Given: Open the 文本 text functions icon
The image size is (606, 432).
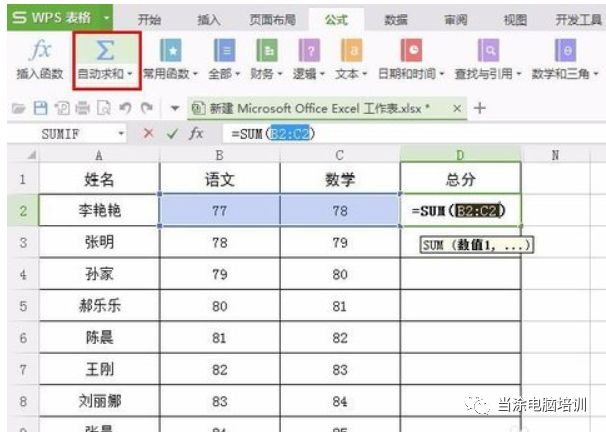Looking at the screenshot, I should tap(352, 50).
